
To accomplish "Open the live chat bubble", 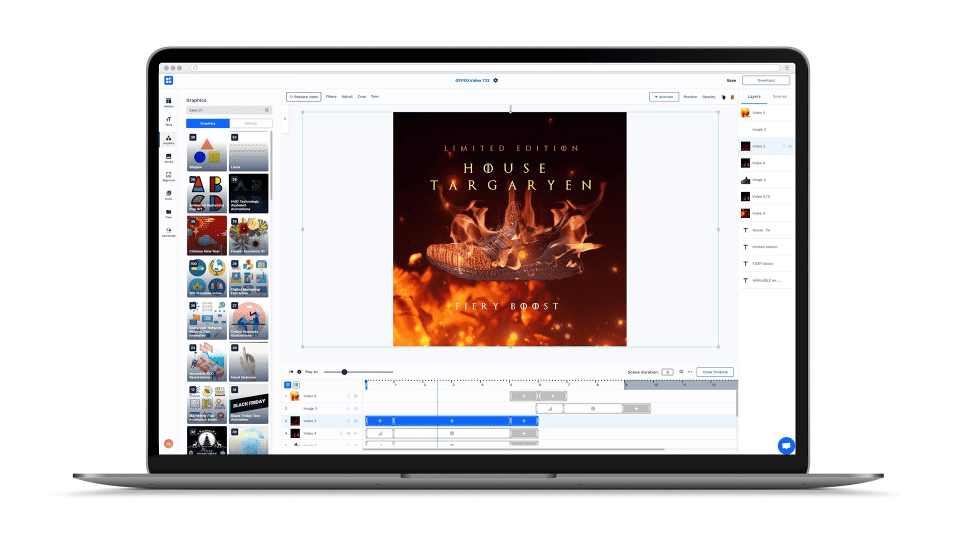I will click(786, 446).
